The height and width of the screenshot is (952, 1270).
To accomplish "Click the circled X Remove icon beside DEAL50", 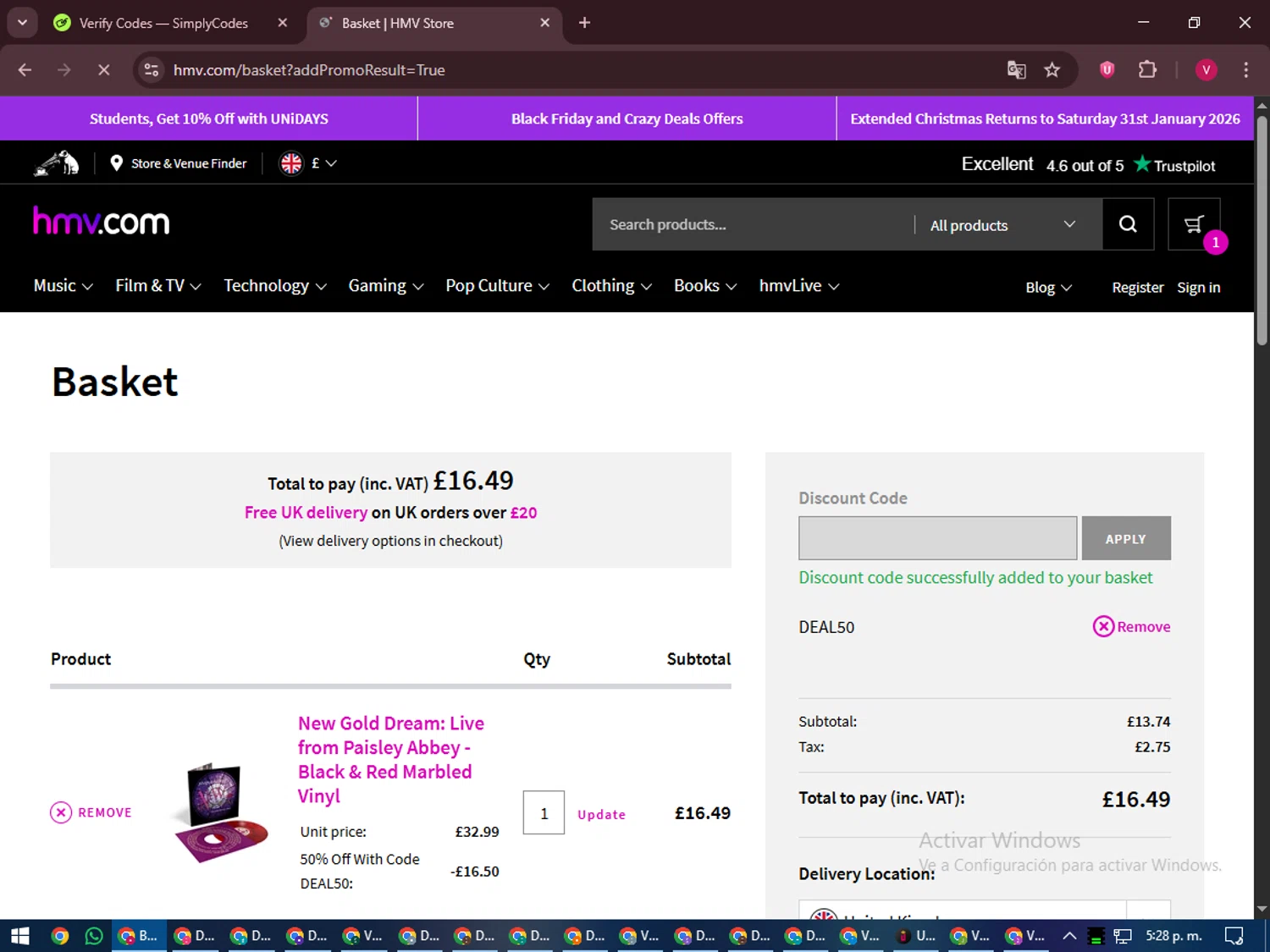I will 1103,626.
